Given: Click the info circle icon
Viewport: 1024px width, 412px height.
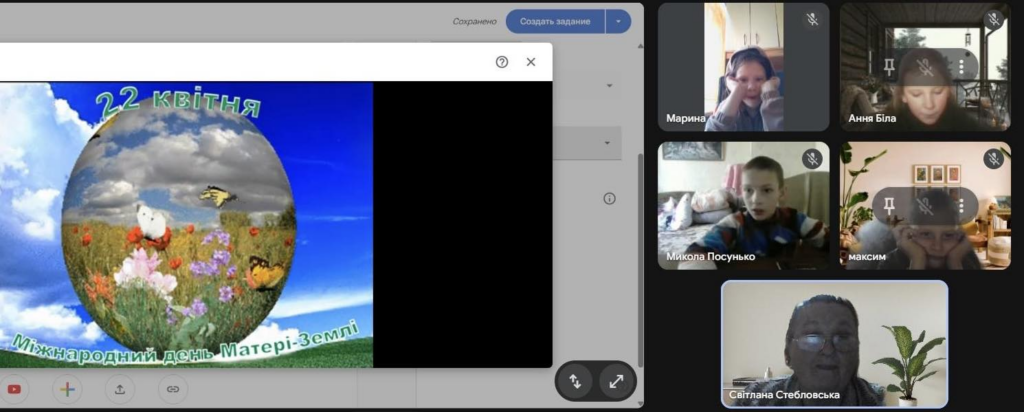Looking at the screenshot, I should pos(609,198).
